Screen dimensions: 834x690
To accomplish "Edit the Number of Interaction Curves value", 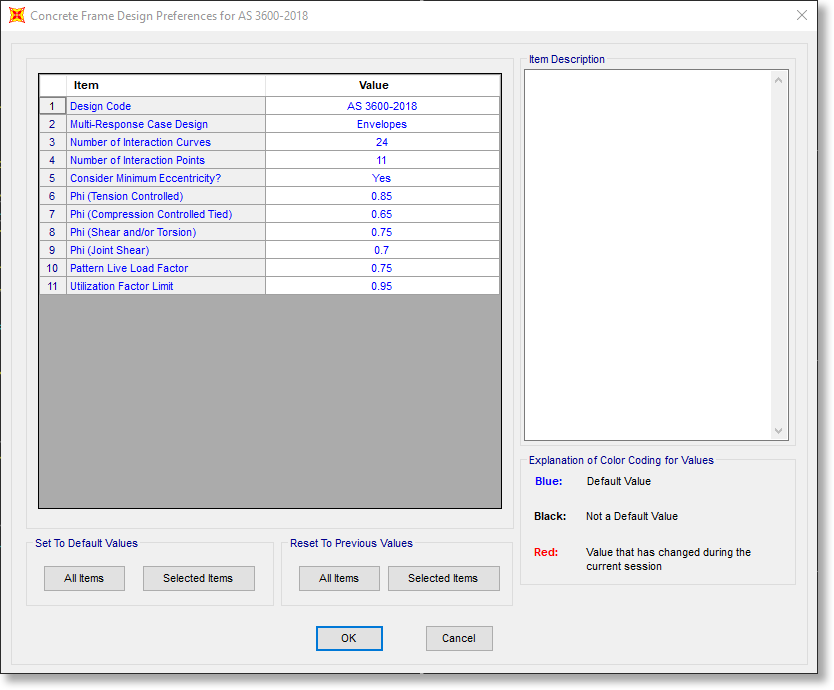I will pos(382,142).
